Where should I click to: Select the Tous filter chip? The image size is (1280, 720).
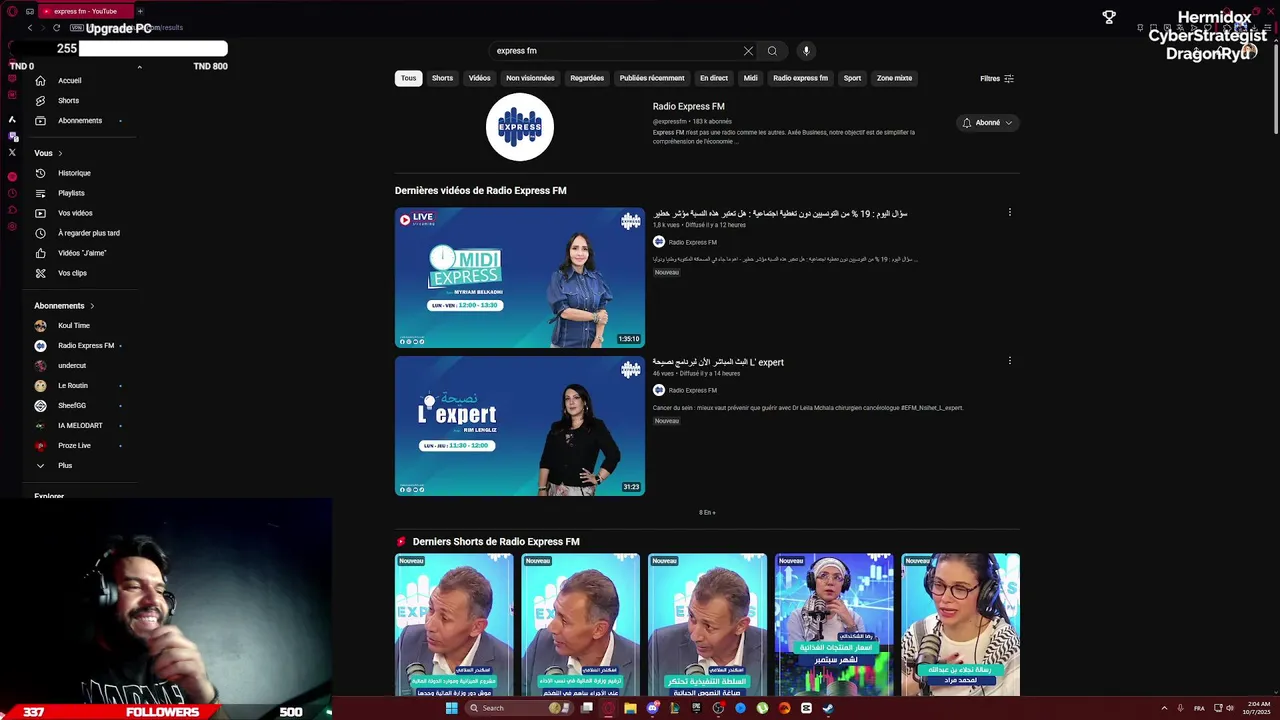(409, 78)
